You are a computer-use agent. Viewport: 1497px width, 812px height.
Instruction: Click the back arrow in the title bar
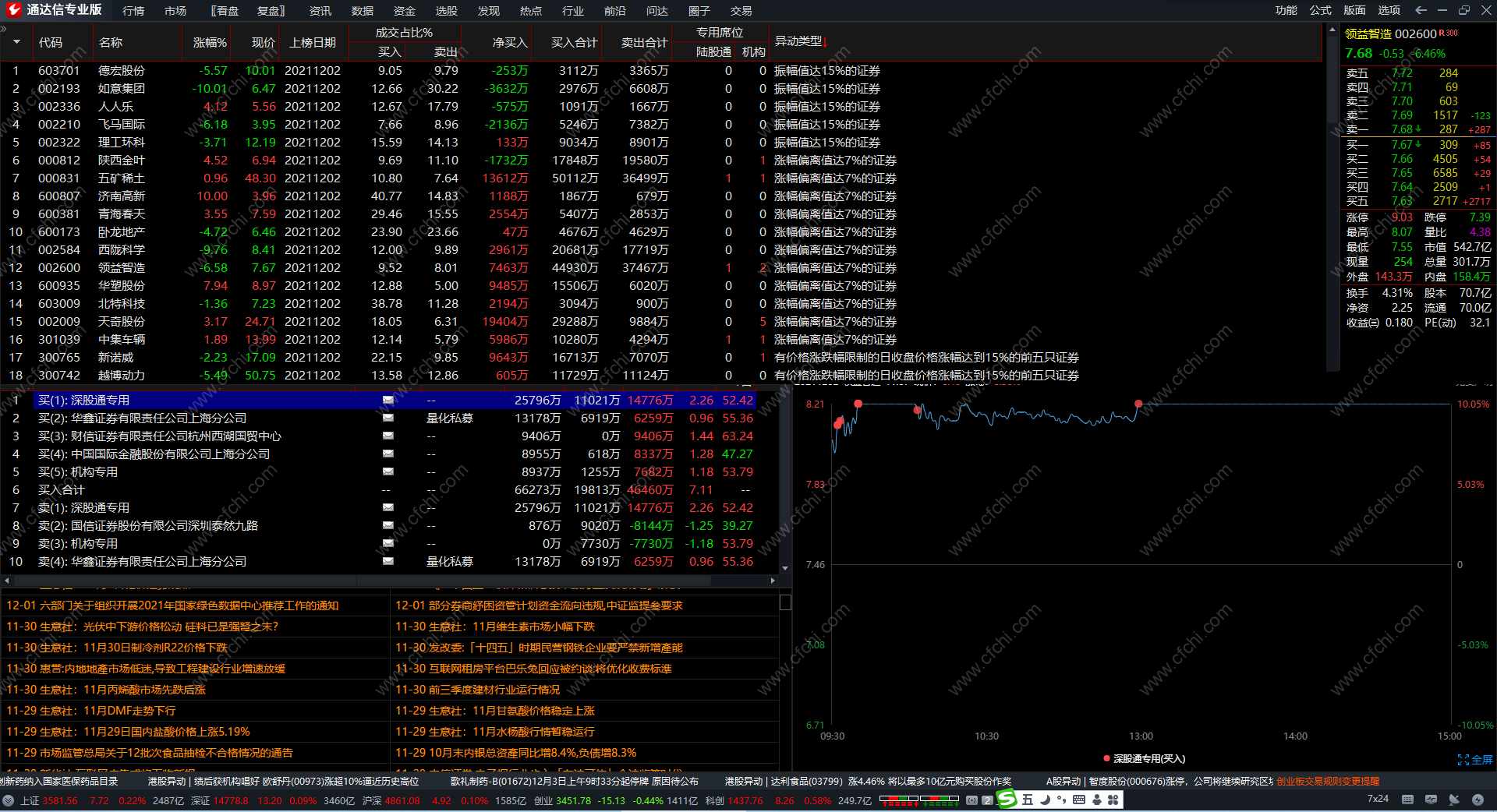pos(1421,10)
